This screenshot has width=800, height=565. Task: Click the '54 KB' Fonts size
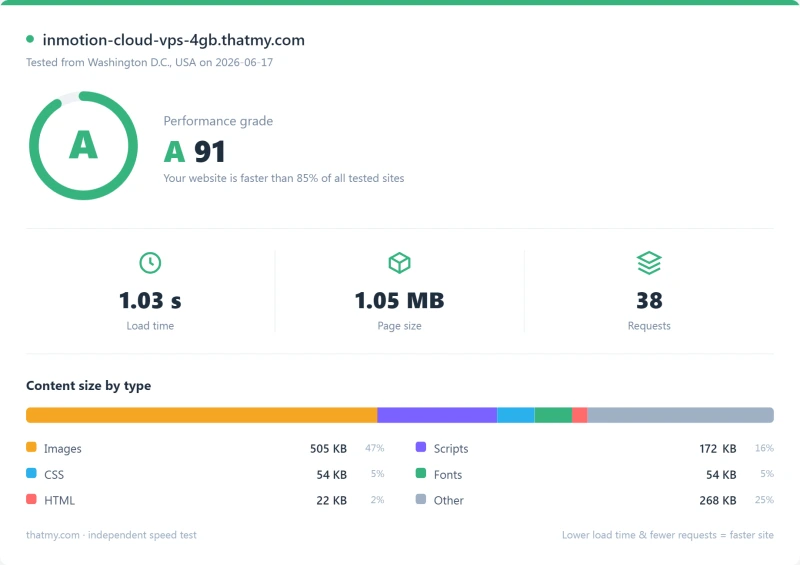pyautogui.click(x=721, y=475)
